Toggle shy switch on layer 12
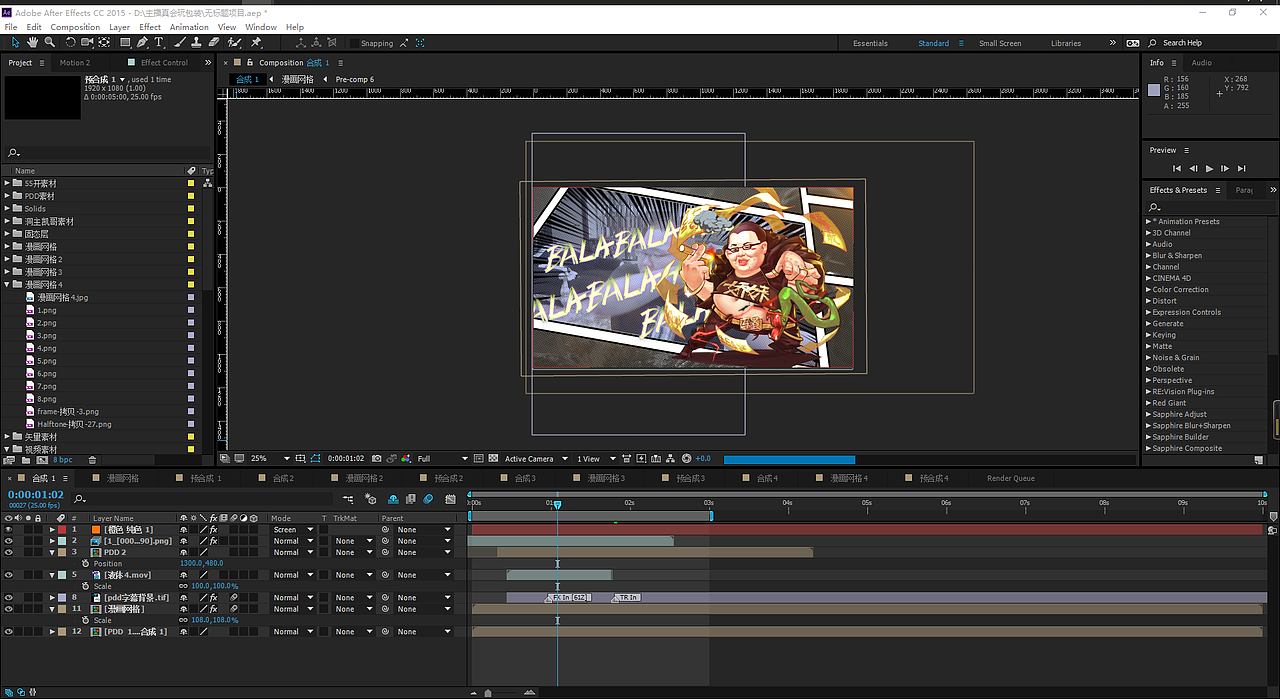1280x699 pixels. pyautogui.click(x=183, y=632)
